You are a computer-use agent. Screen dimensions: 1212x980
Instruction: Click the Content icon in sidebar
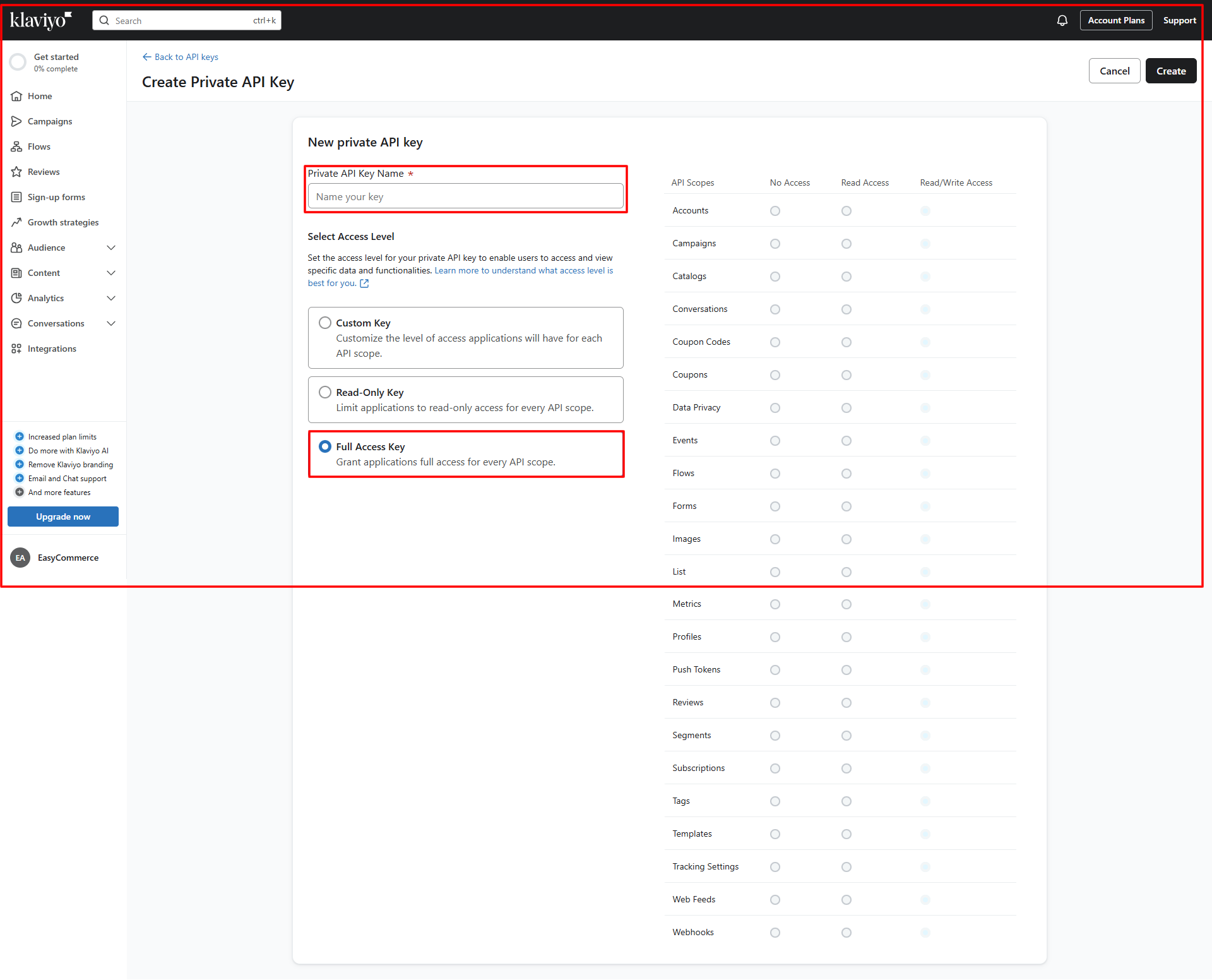click(16, 273)
